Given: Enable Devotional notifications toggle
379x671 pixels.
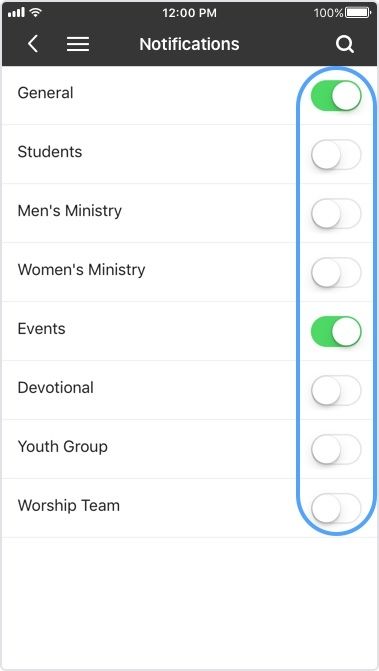Looking at the screenshot, I should pyautogui.click(x=336, y=390).
